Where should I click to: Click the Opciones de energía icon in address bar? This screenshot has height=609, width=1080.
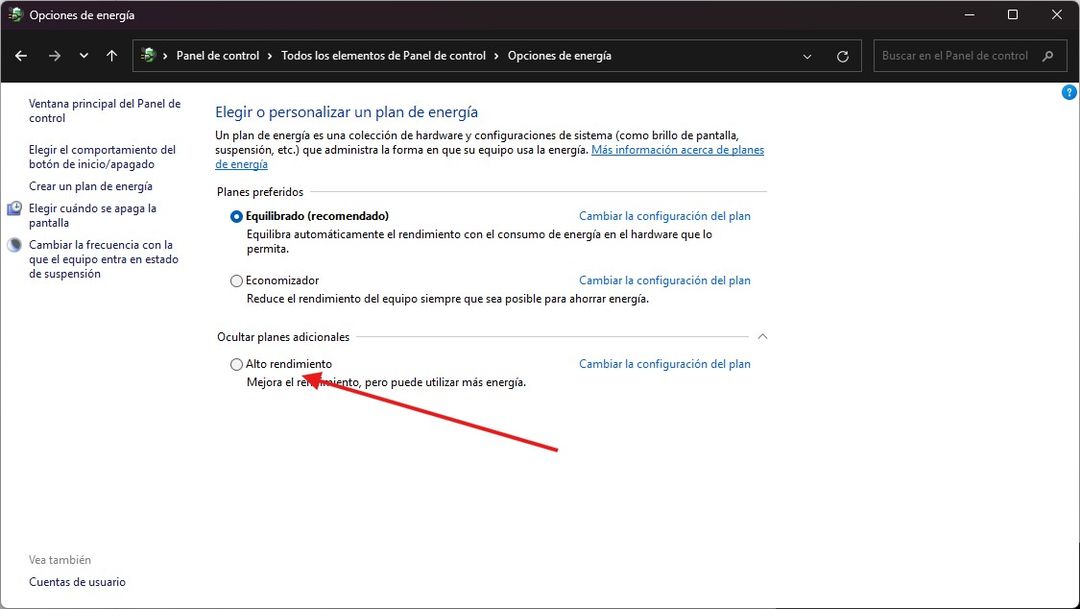148,55
